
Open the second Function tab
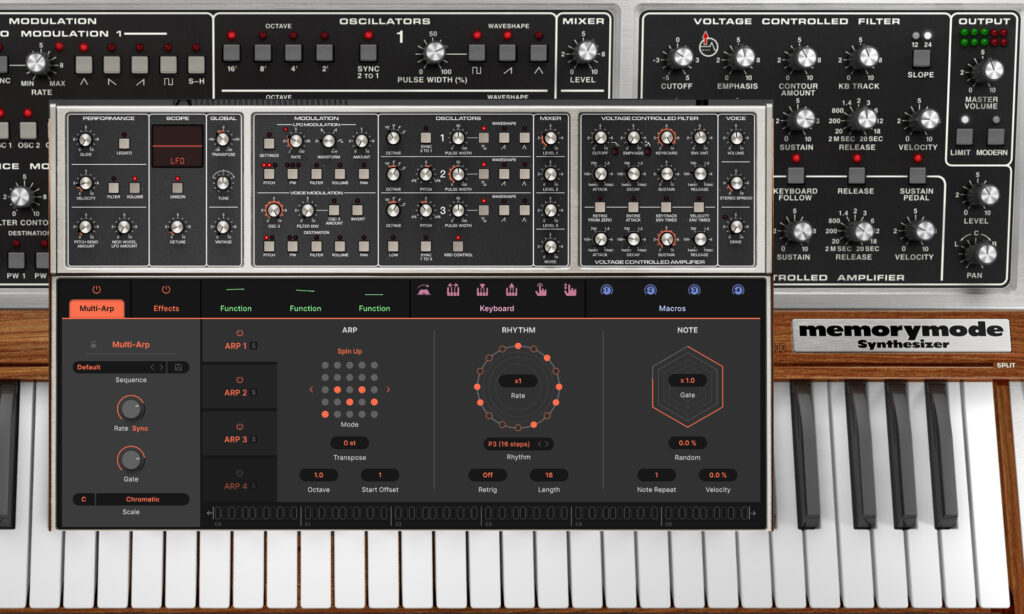tap(305, 308)
